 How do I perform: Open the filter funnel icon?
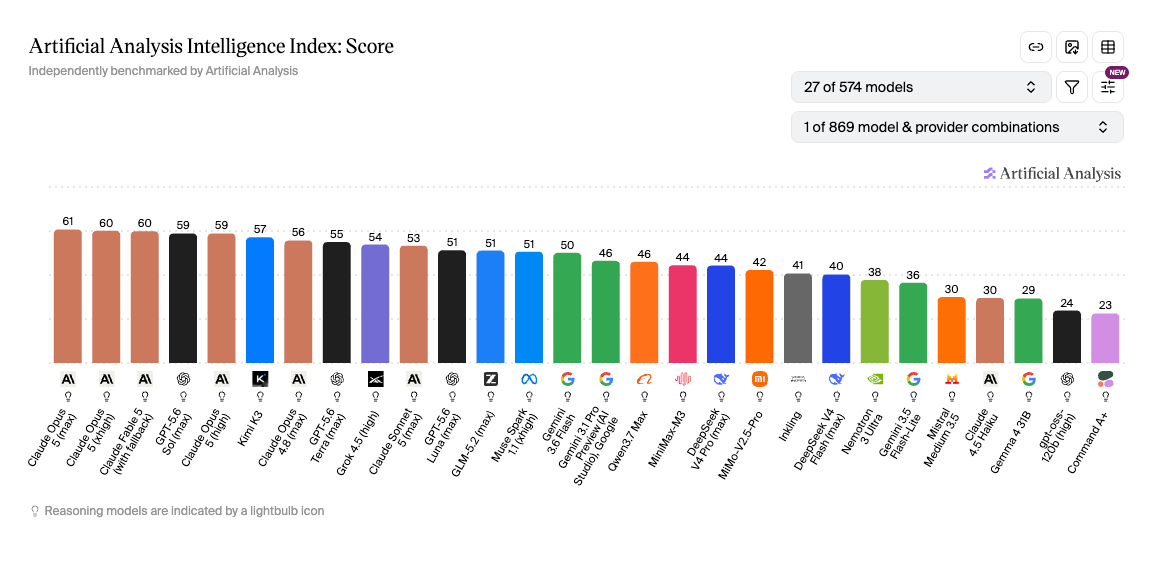pyautogui.click(x=1072, y=87)
